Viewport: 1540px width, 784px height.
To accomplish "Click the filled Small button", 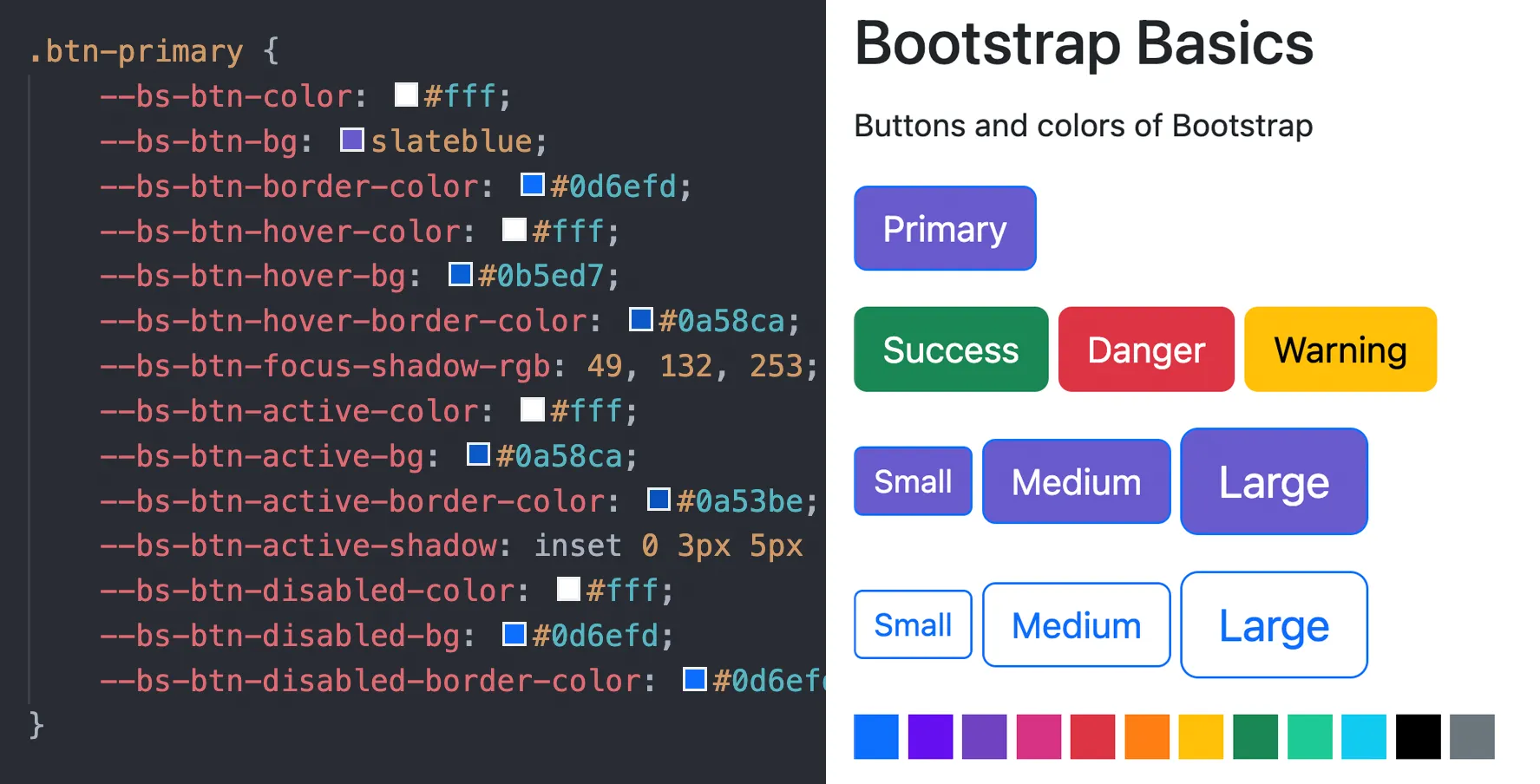I will 913,481.
